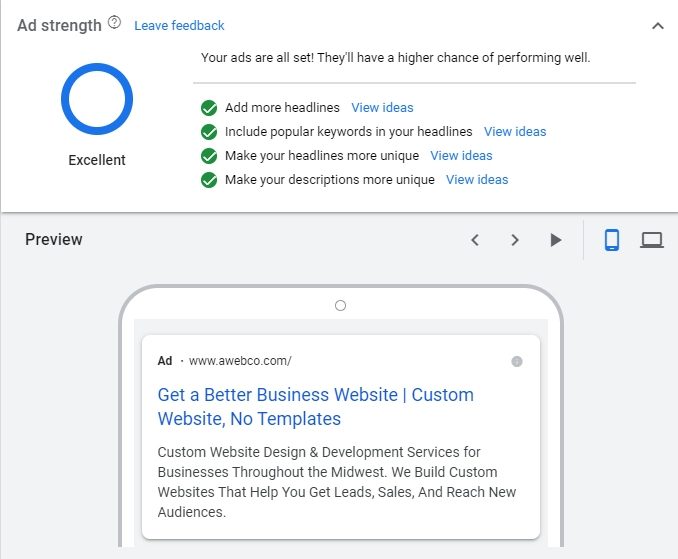Open Leave feedback link
The width and height of the screenshot is (678, 559).
tap(179, 26)
